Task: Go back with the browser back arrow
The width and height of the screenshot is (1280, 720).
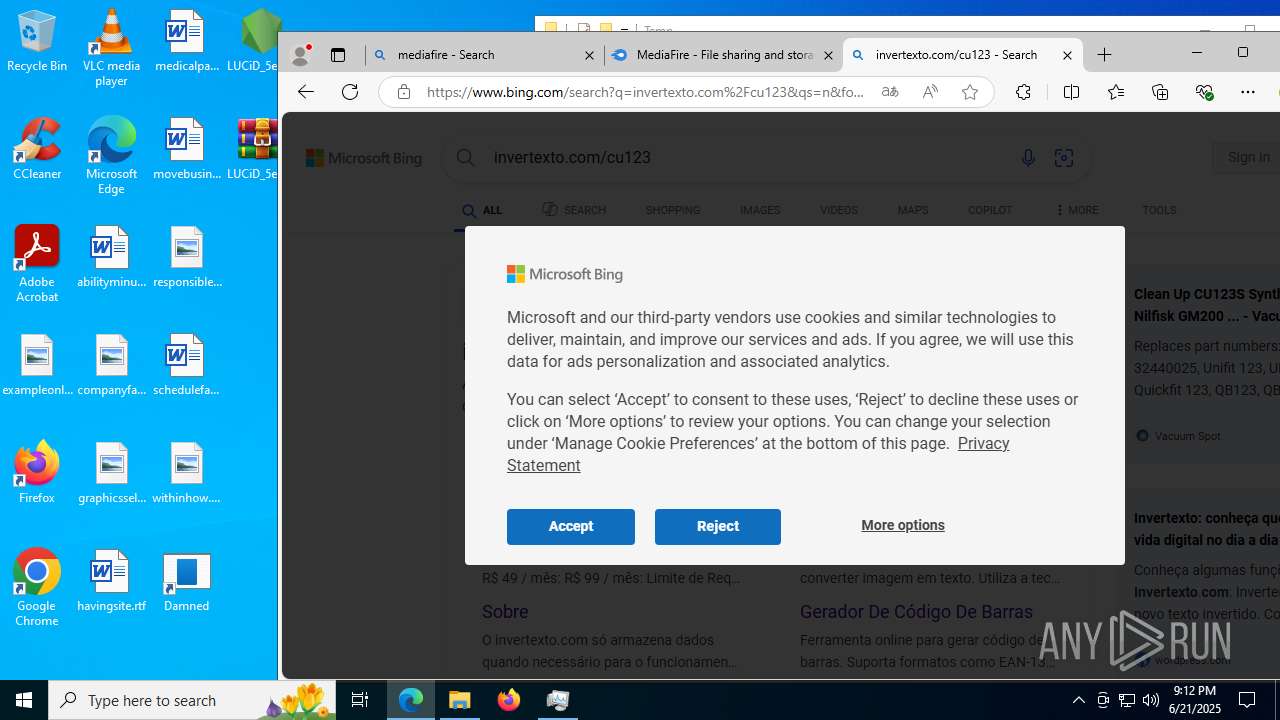Action: point(306,92)
